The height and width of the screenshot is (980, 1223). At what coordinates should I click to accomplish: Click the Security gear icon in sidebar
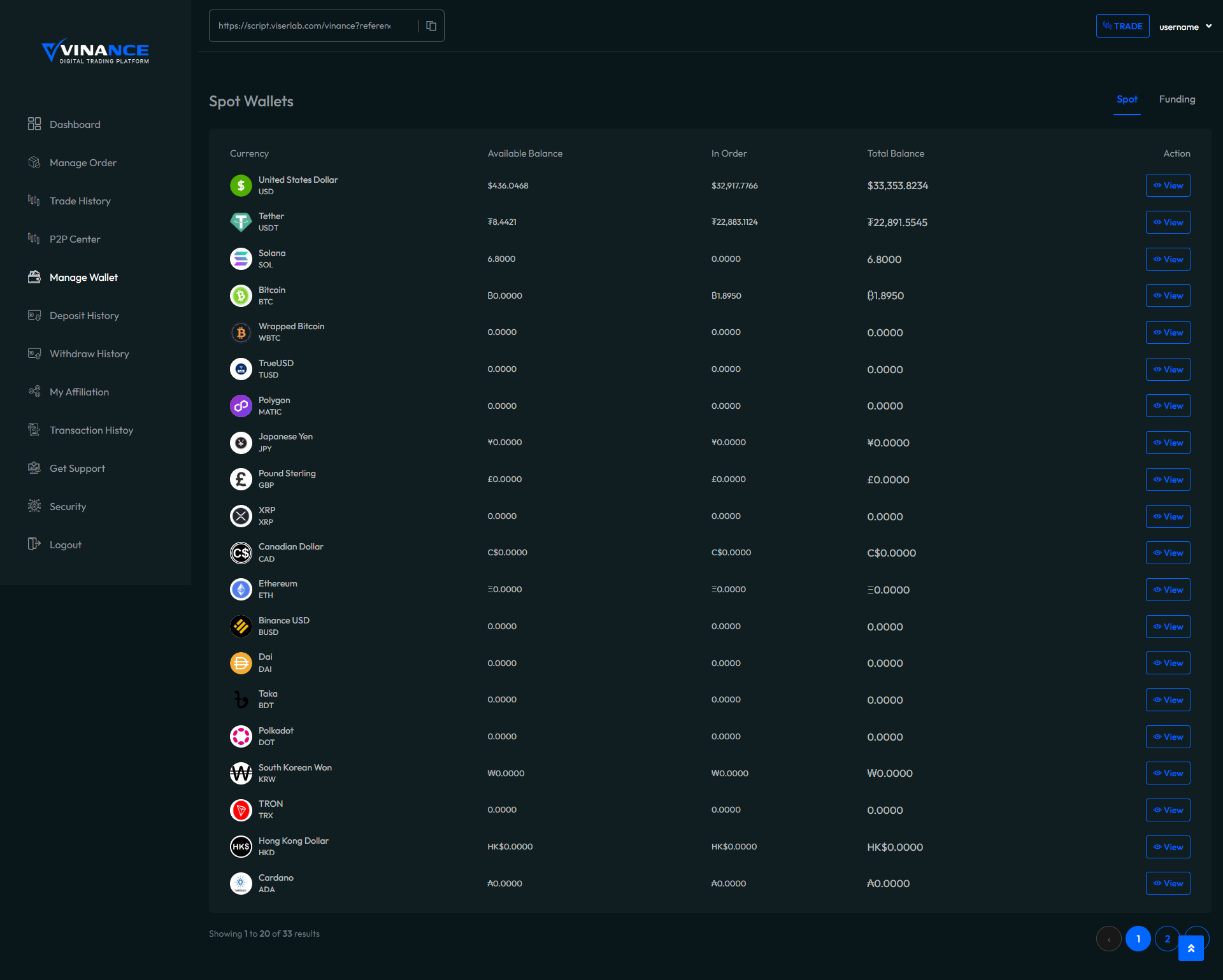point(34,506)
